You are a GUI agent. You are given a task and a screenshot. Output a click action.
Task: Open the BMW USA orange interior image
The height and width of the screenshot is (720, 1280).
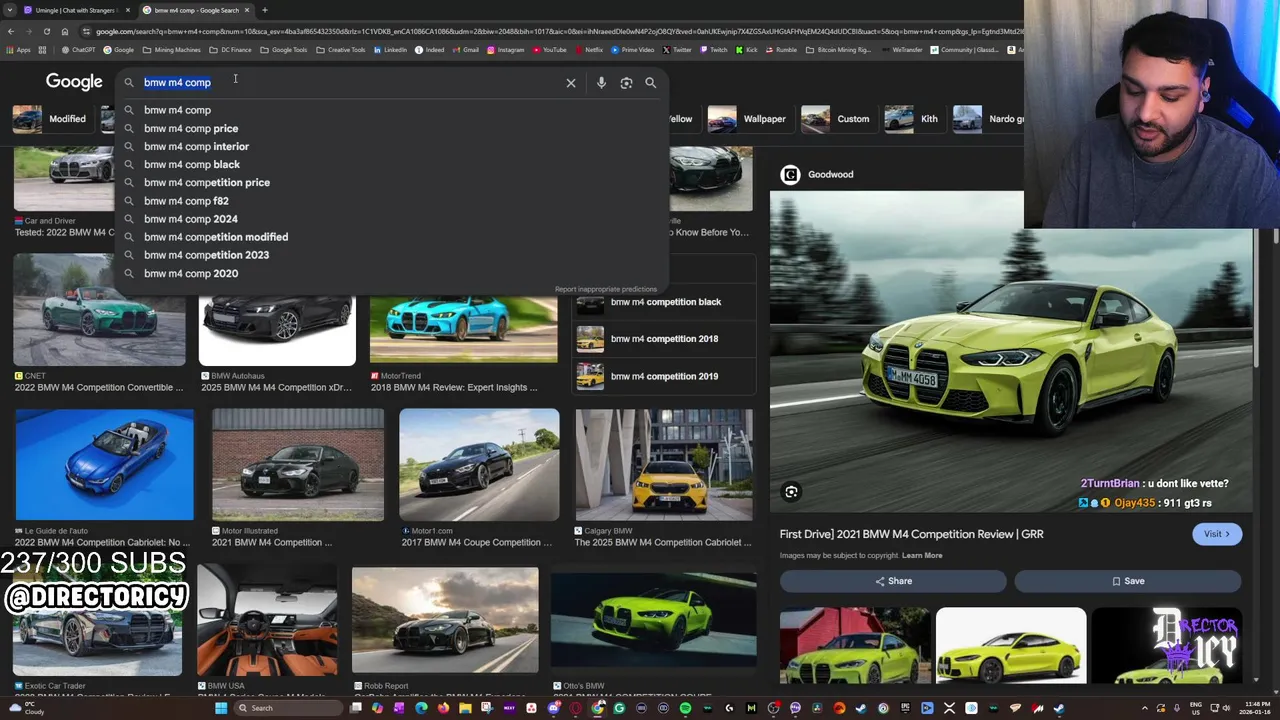coord(267,621)
